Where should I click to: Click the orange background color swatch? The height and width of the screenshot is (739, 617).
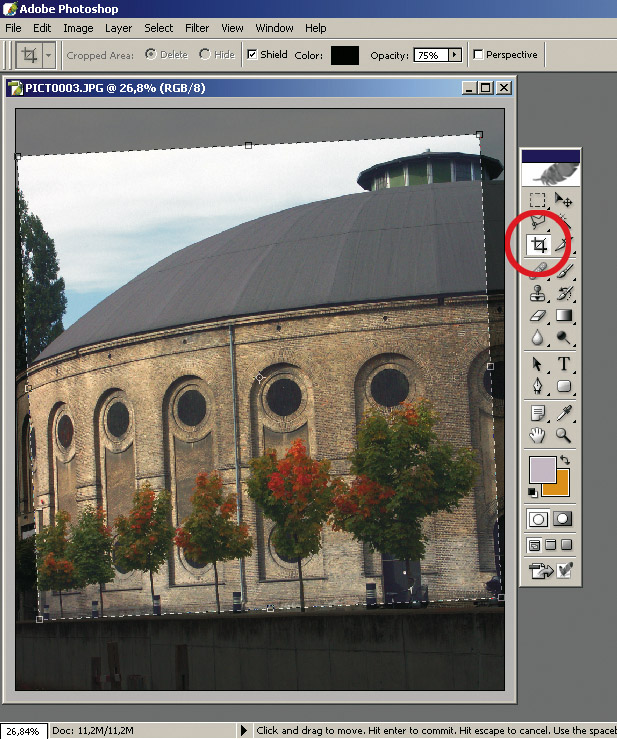tap(562, 488)
